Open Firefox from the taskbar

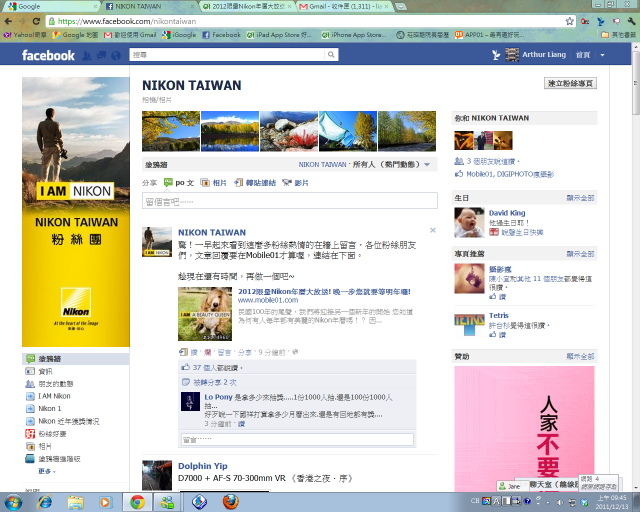(231, 502)
